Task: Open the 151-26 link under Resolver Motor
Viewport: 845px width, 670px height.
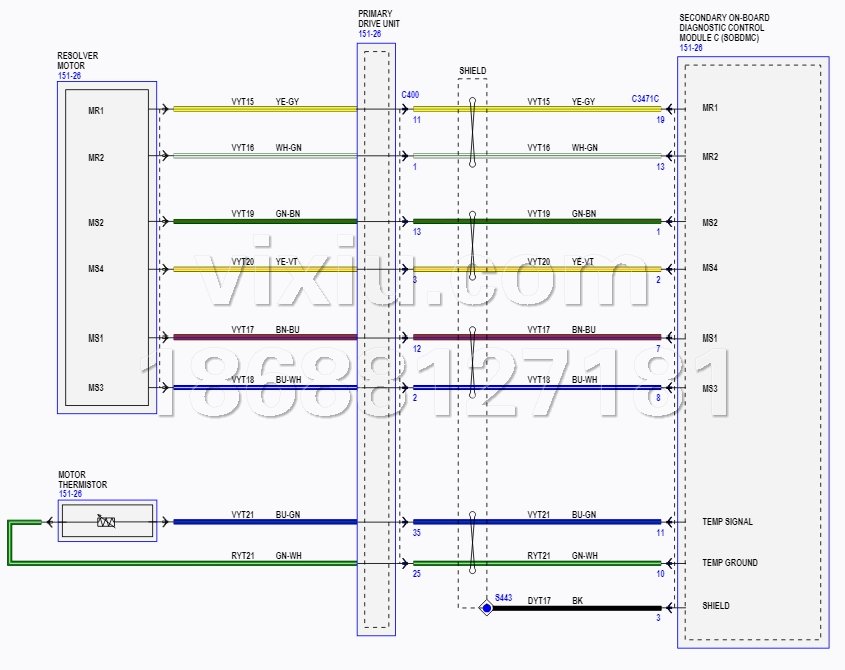Action: [70, 75]
